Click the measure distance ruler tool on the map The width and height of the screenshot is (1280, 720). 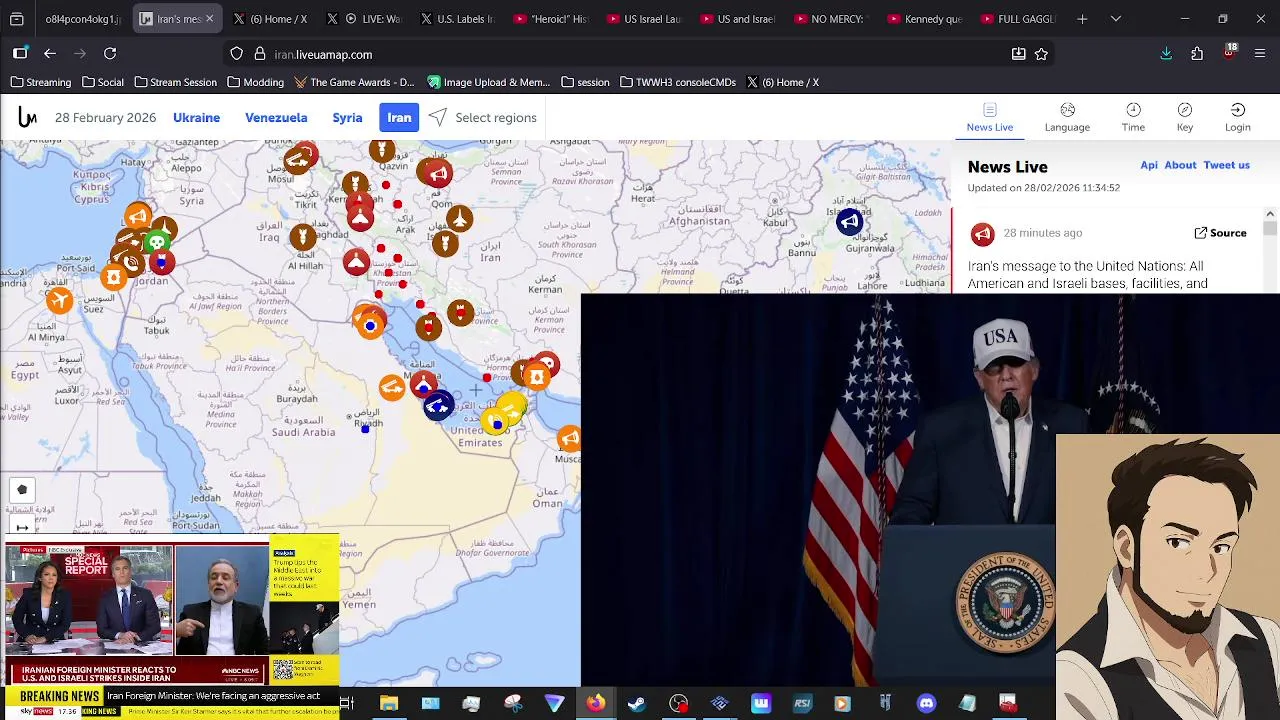(x=22, y=527)
